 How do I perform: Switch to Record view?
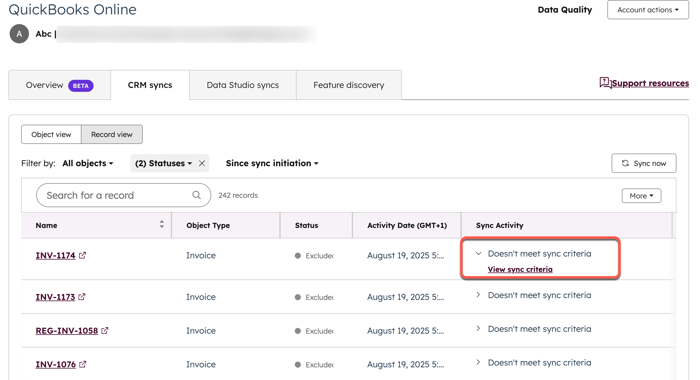point(112,134)
